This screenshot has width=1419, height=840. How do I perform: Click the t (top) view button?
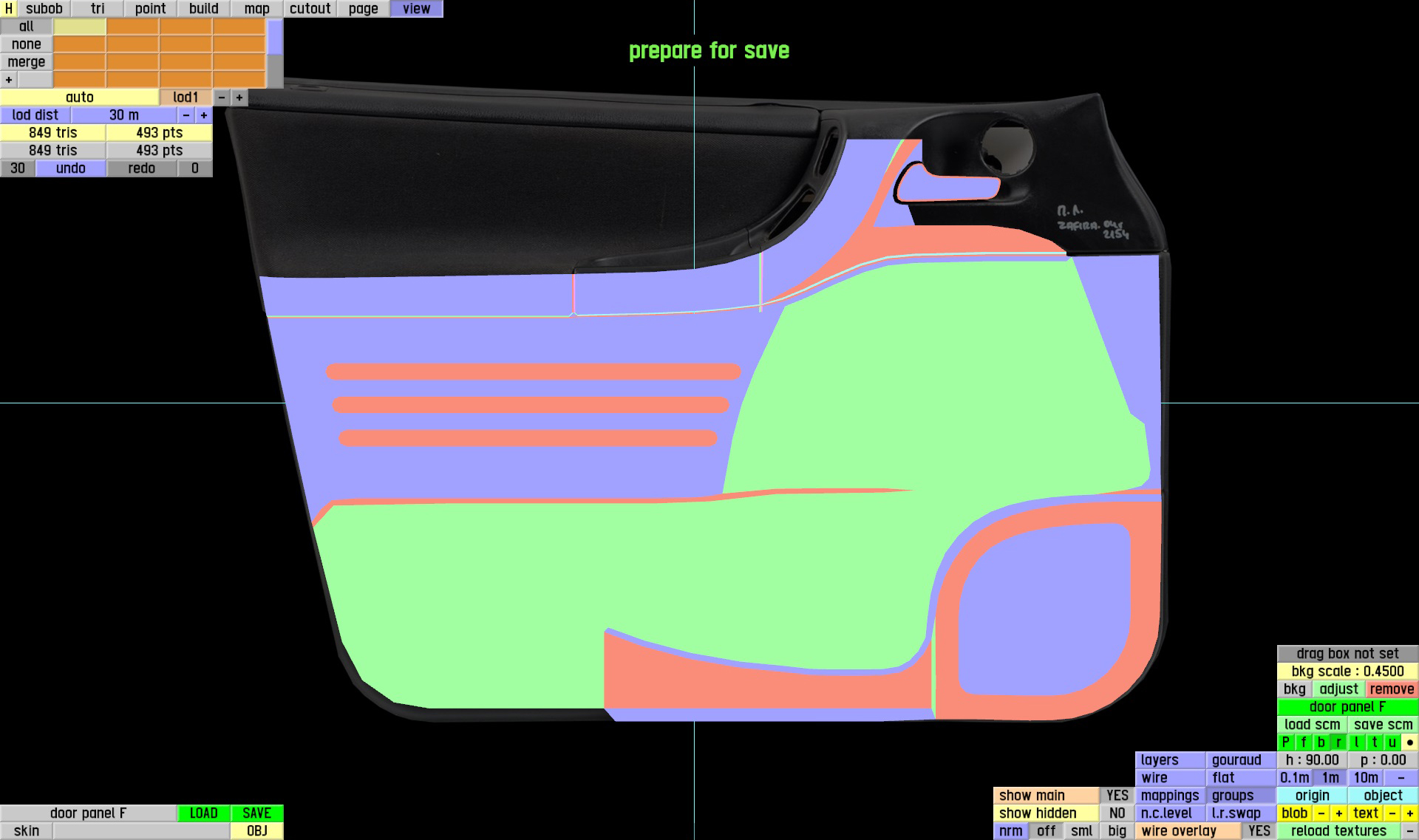click(x=1375, y=742)
